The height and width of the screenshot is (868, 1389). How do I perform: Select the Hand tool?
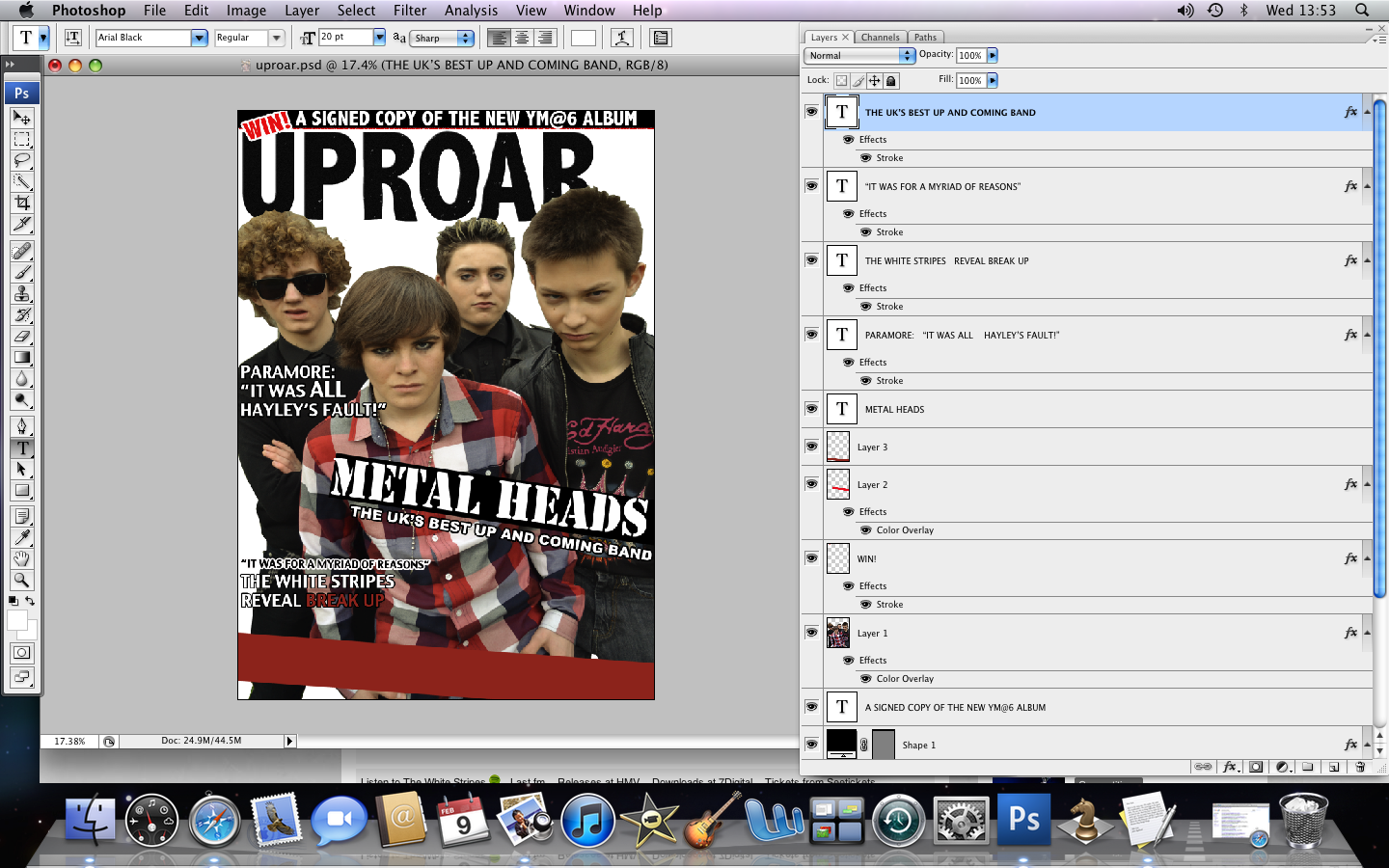[22, 559]
